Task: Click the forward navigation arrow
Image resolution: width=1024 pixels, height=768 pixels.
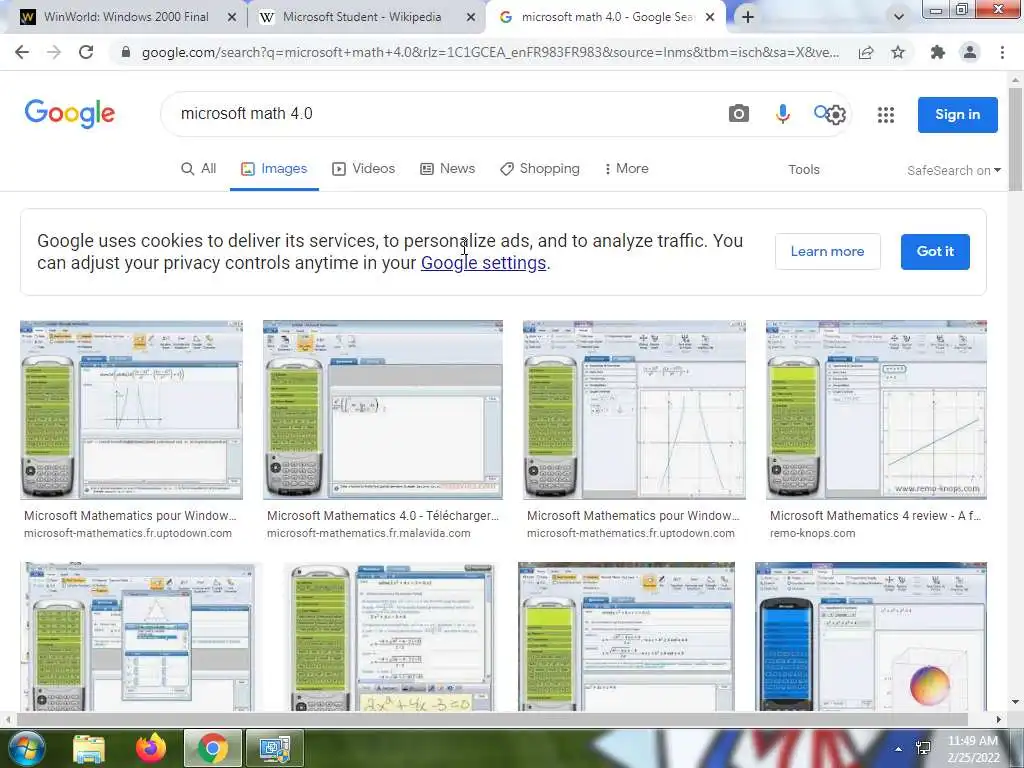Action: coord(54,52)
